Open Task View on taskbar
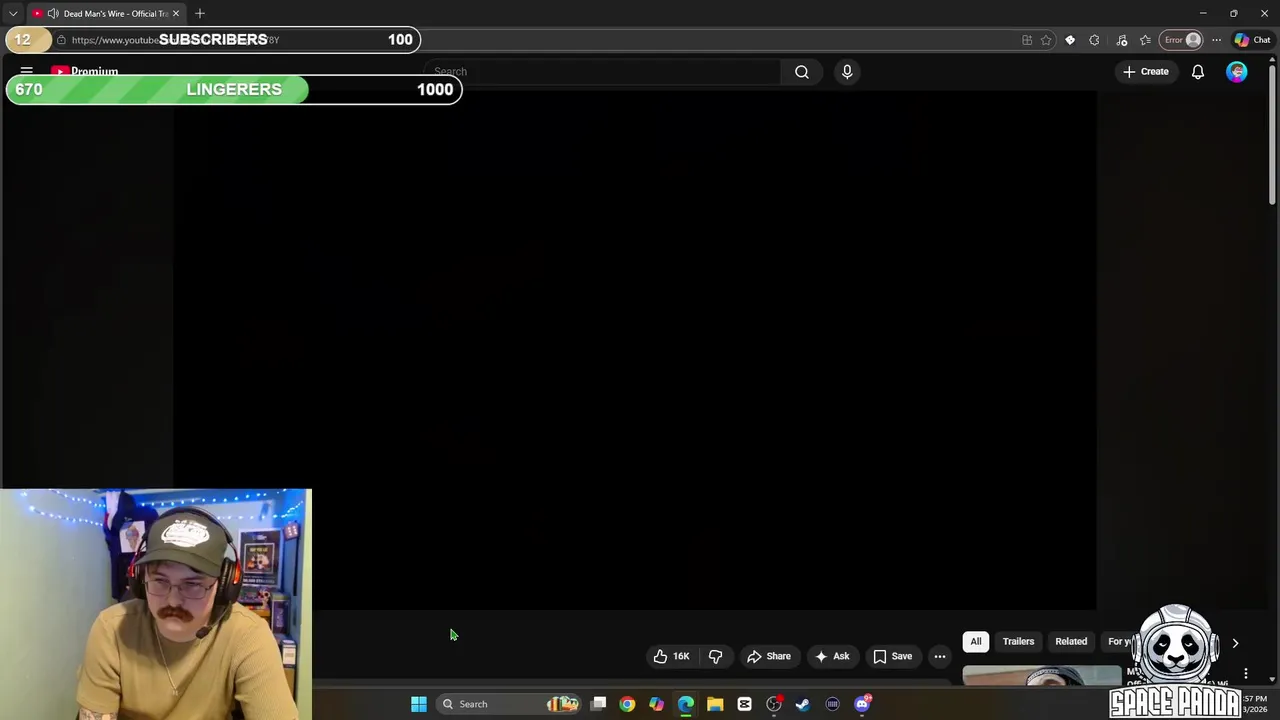This screenshot has height=720, width=1280. pyautogui.click(x=598, y=704)
